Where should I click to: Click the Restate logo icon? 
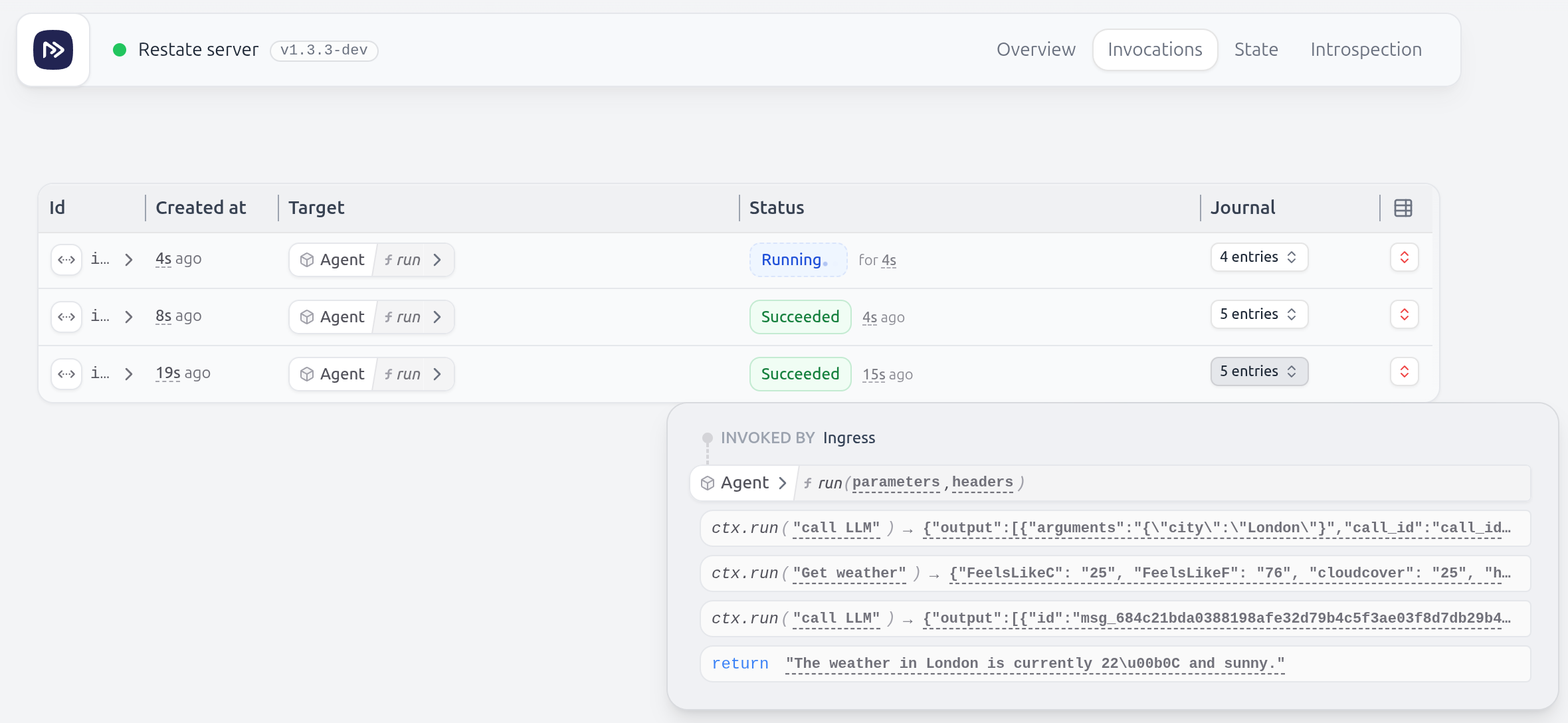tap(53, 50)
